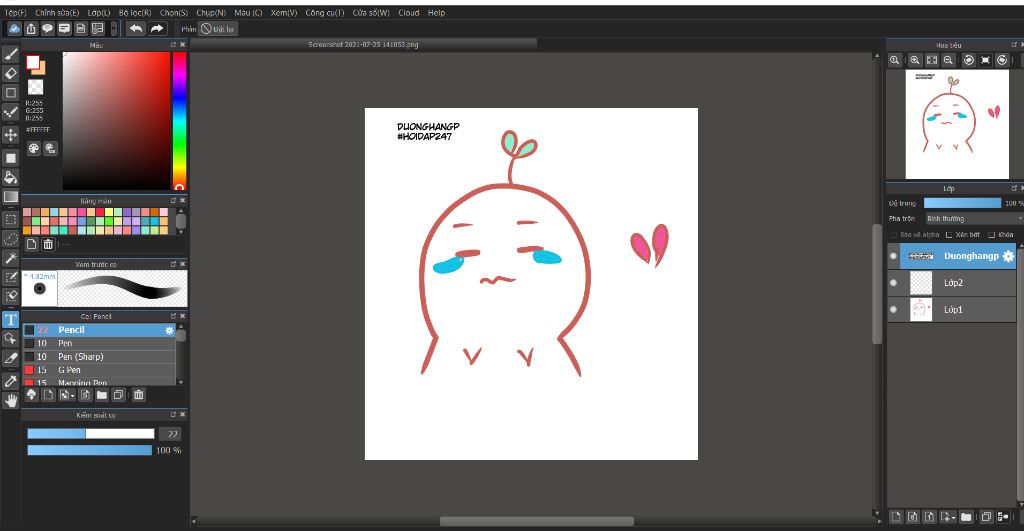Click the horizontal canvas scrollbar

click(536, 521)
